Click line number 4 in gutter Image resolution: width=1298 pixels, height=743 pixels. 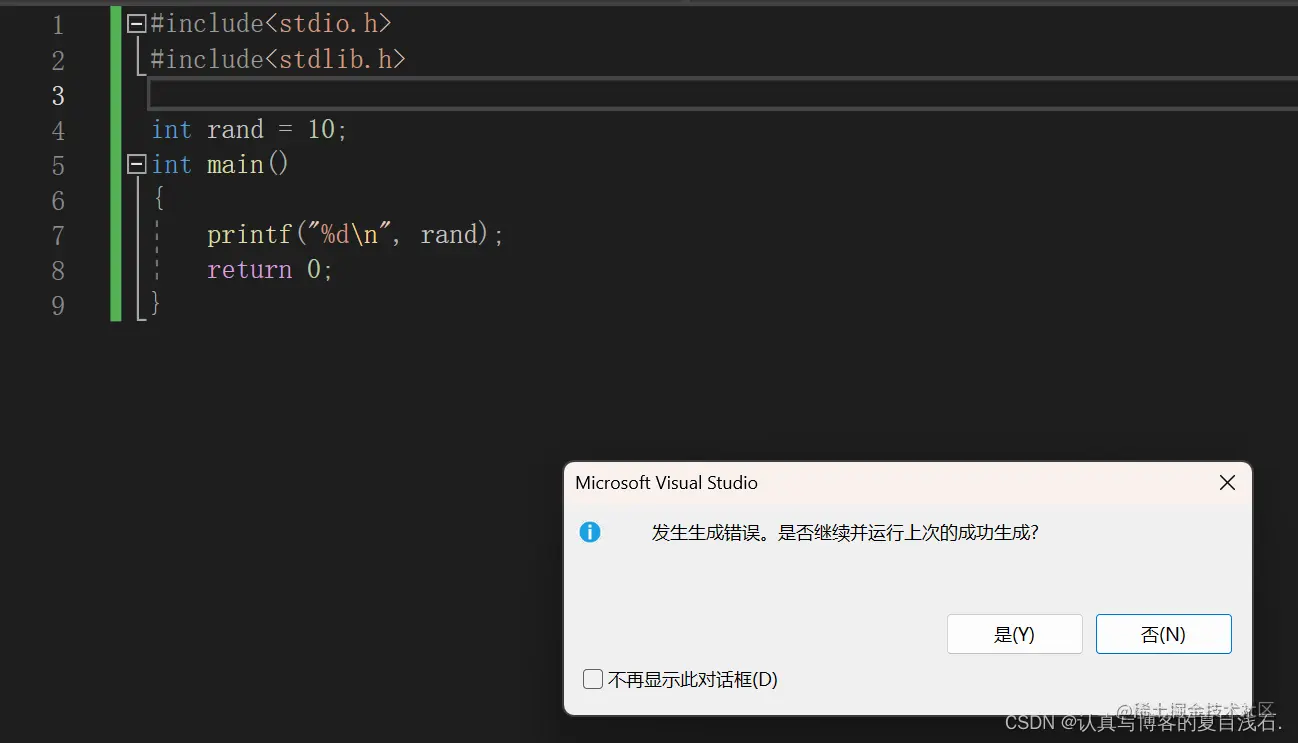click(58, 130)
